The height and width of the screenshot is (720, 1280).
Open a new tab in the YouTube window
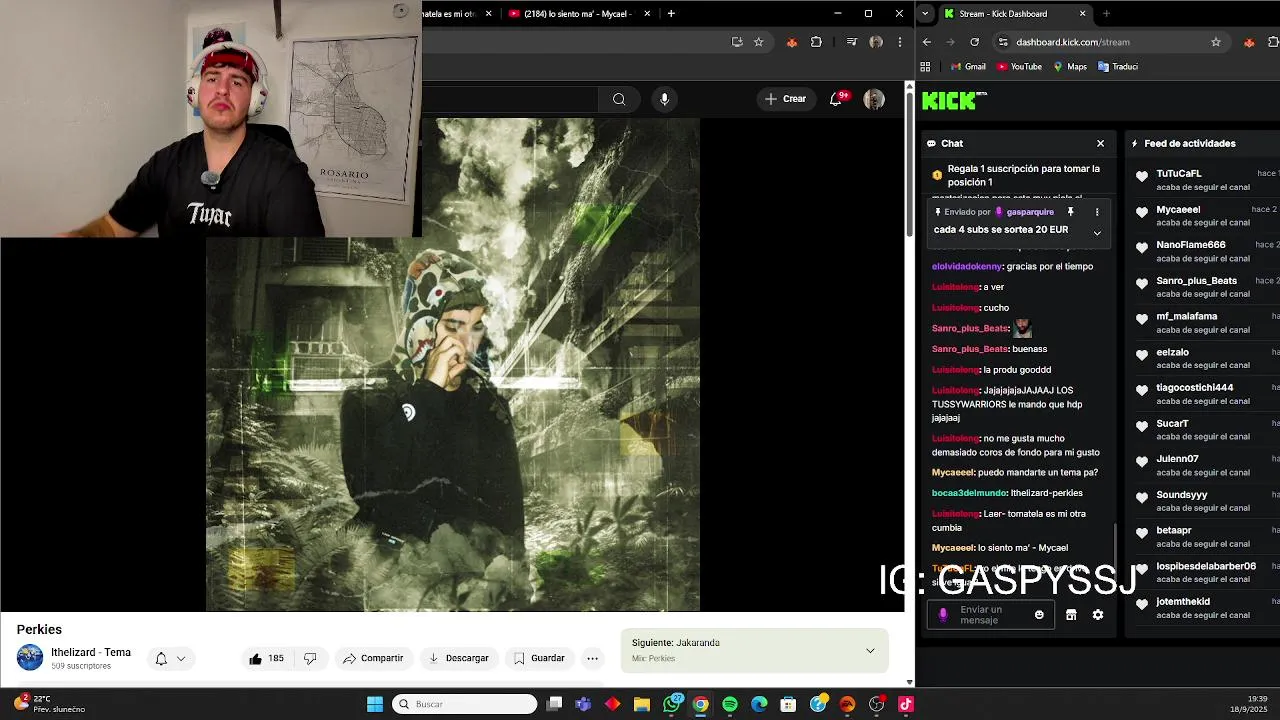(671, 13)
